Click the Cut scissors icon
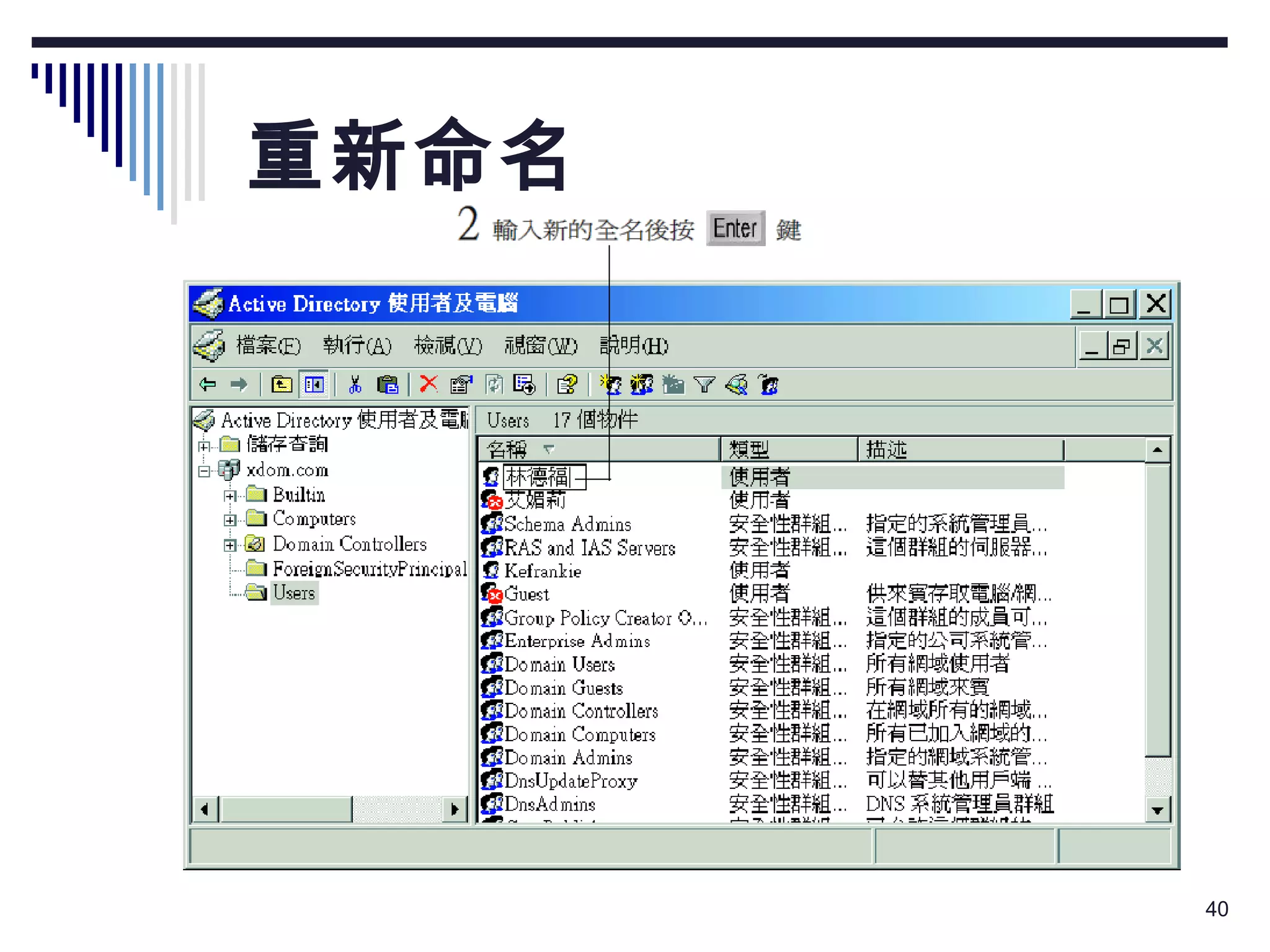This screenshot has height=952, width=1270. [355, 385]
